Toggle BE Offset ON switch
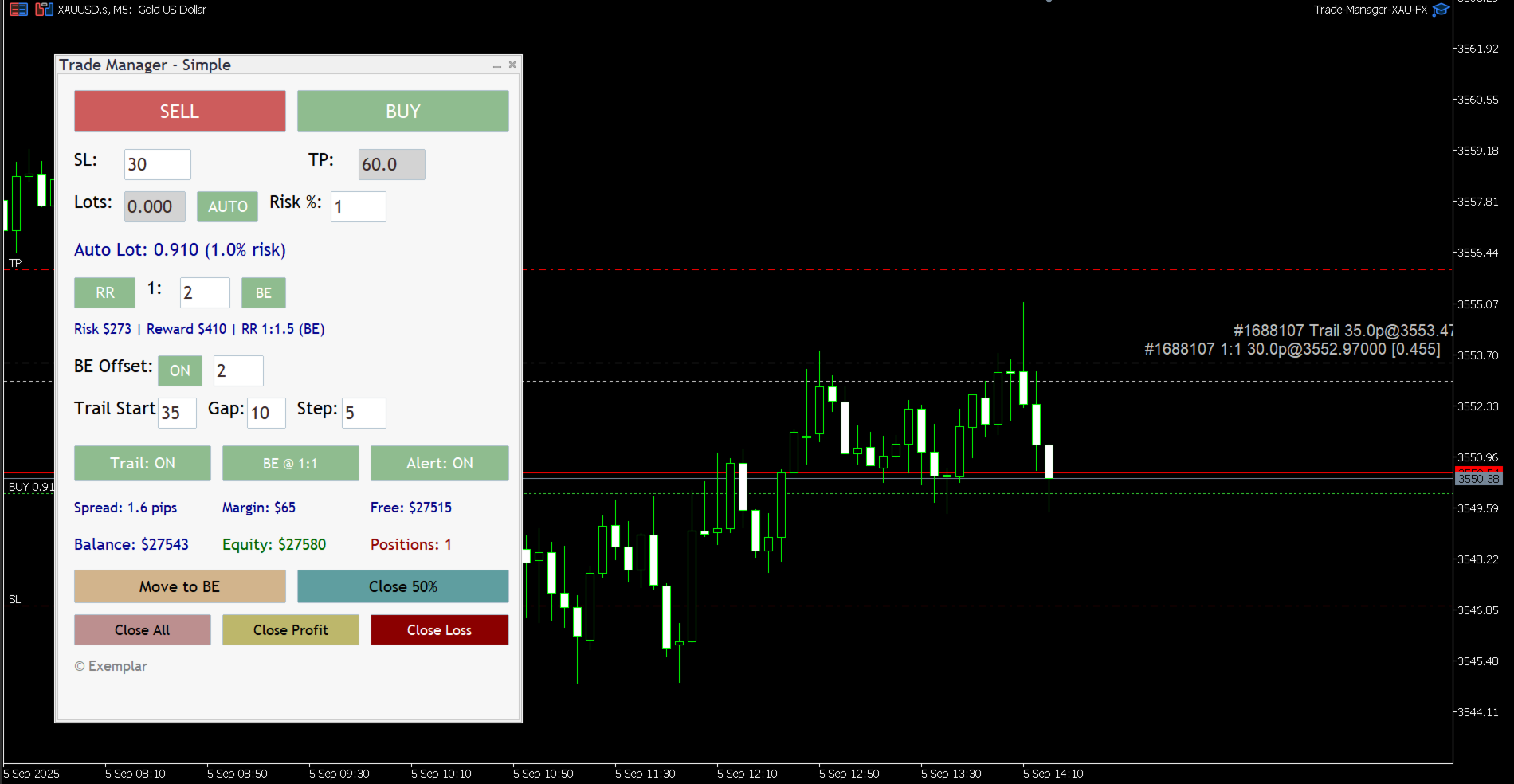1514x784 pixels. coord(180,370)
